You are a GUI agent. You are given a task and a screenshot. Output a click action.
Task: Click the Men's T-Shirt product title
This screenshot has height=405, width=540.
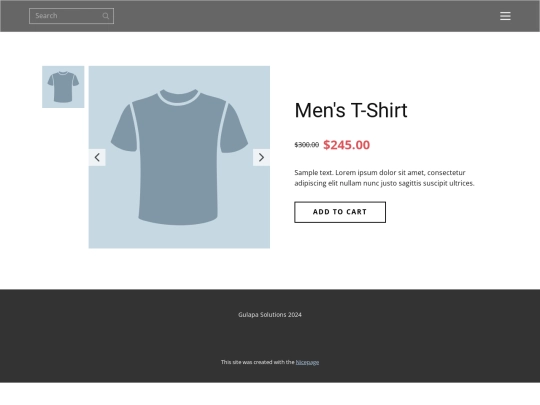pyautogui.click(x=351, y=111)
